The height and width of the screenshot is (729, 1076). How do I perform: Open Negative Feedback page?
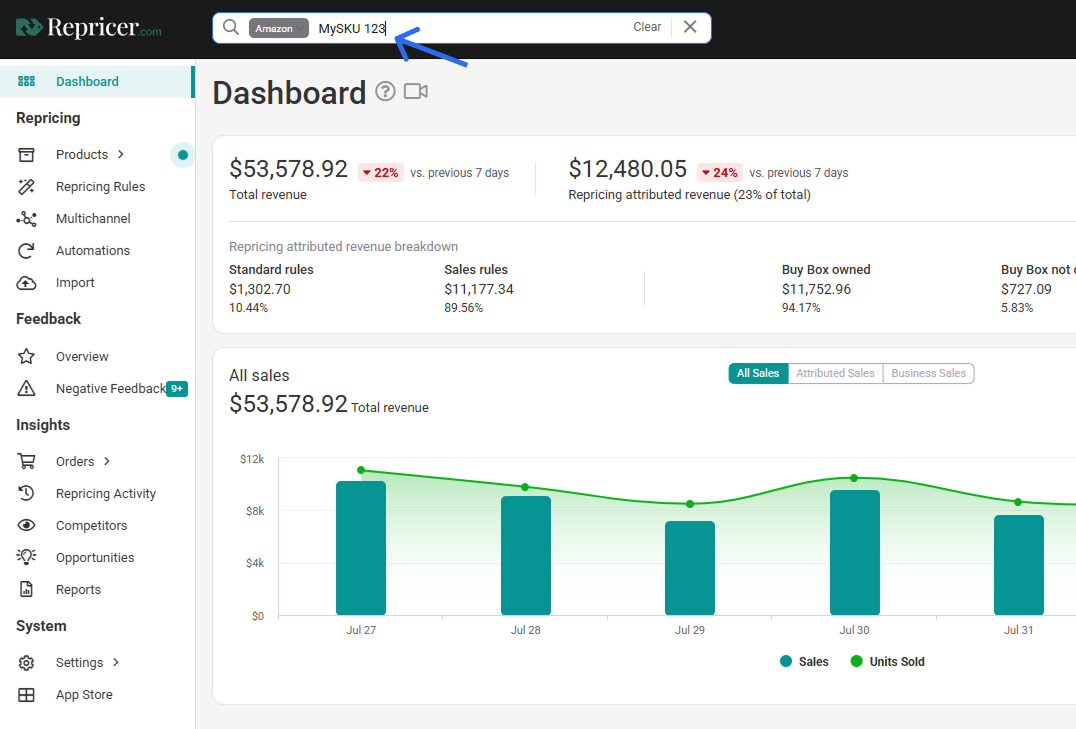coord(110,389)
